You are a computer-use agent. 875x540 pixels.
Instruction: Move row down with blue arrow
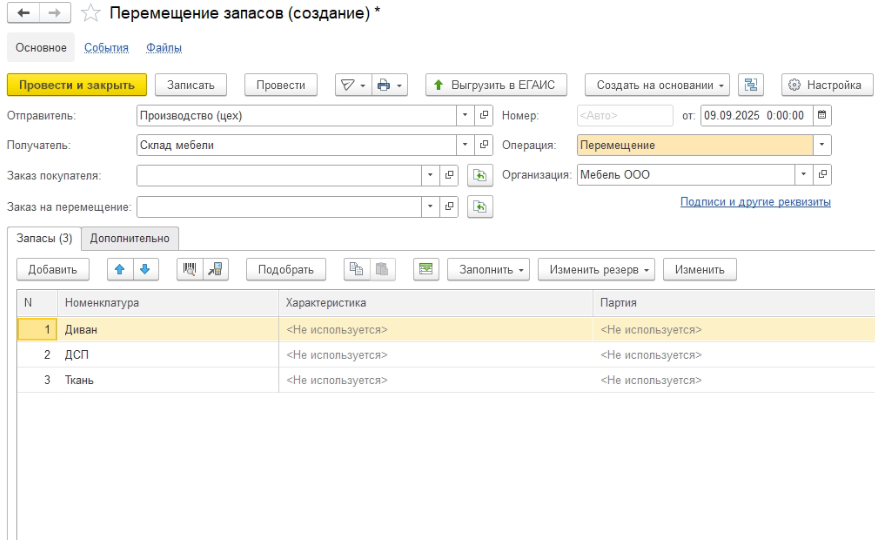tap(145, 269)
